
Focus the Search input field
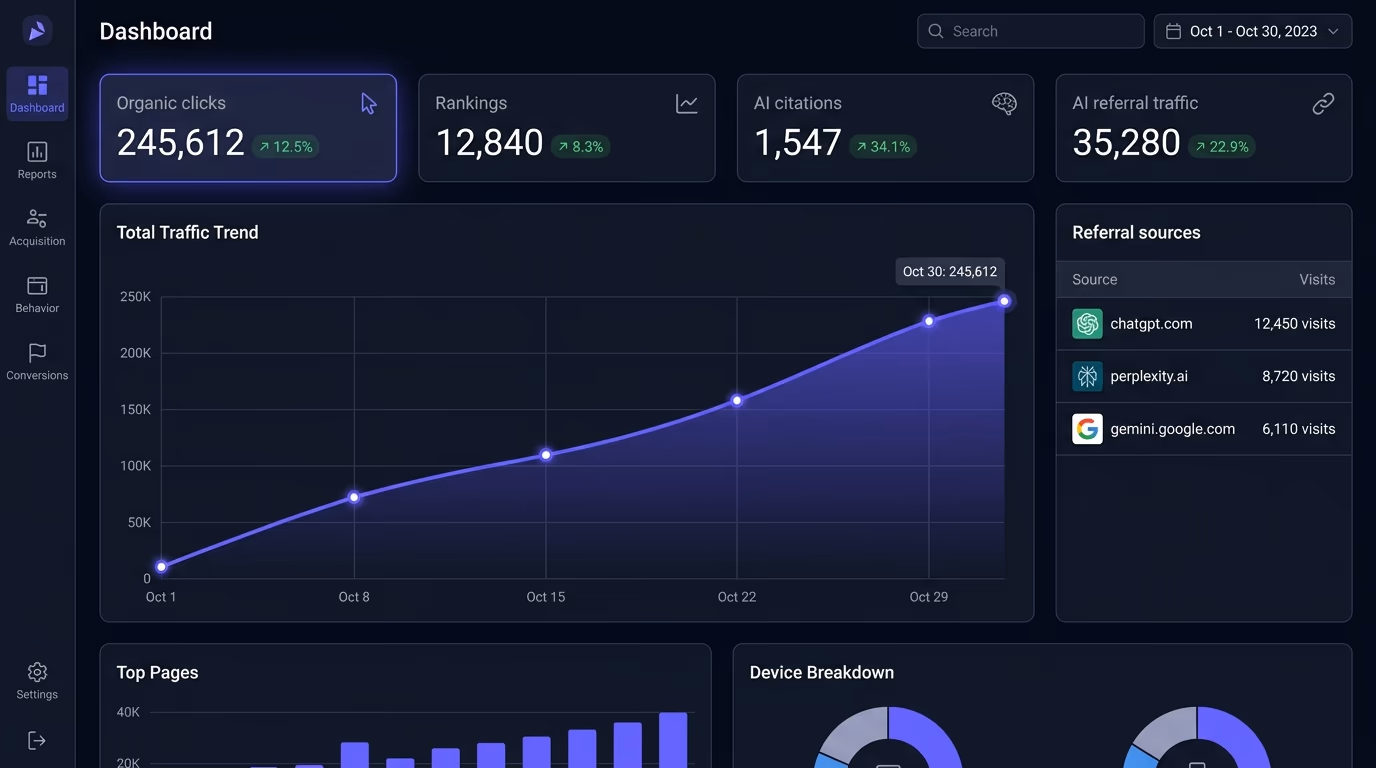[1031, 31]
